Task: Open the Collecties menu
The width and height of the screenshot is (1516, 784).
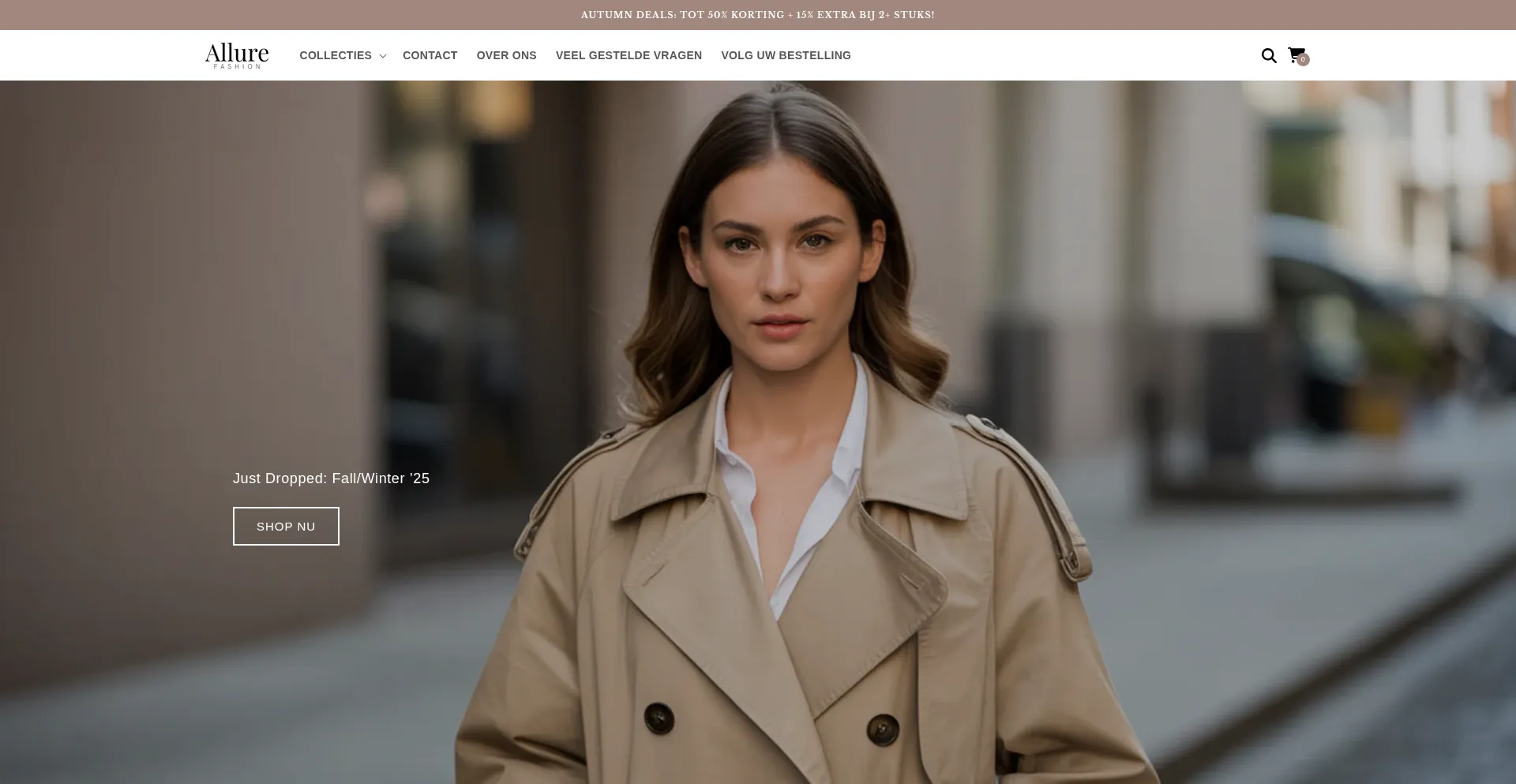Action: point(336,55)
